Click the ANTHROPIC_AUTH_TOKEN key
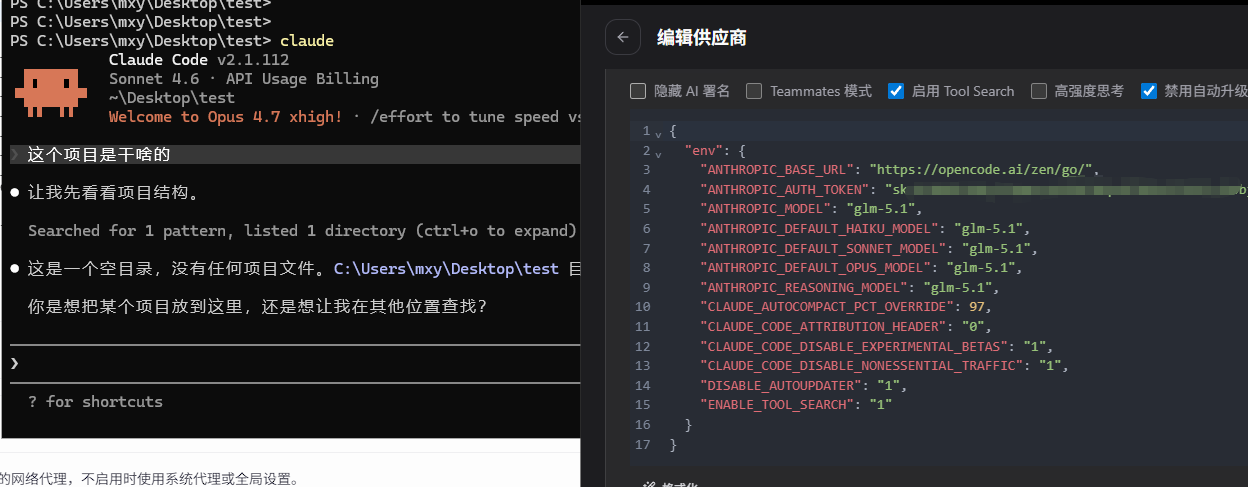1248x487 pixels. [x=785, y=189]
